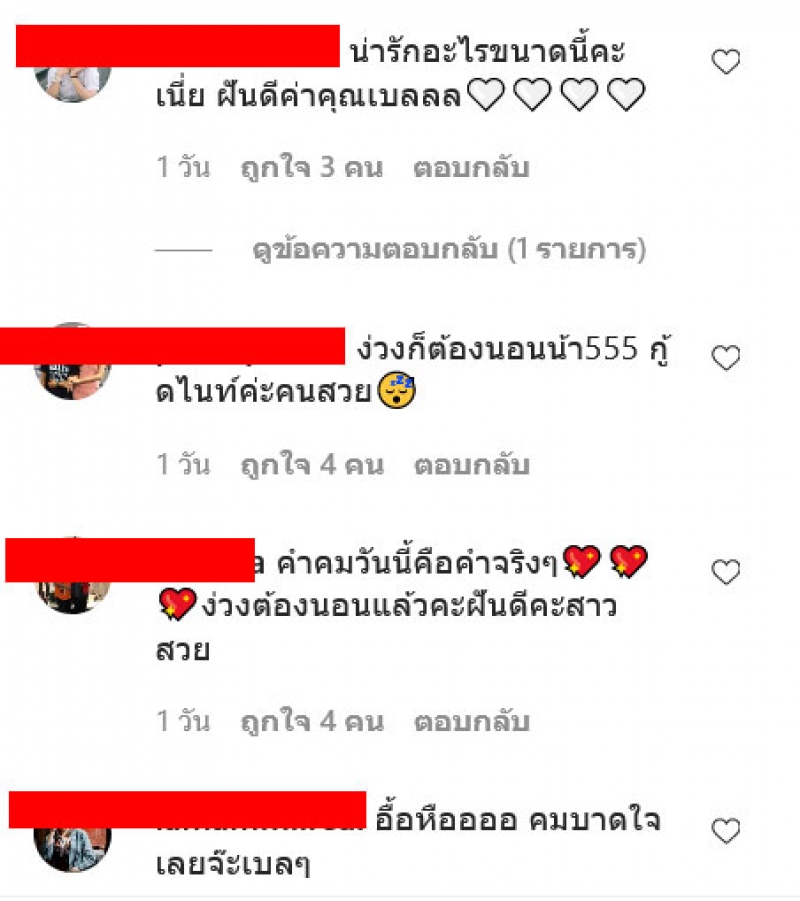Like the ง่วงก็ต้องนอนน้า555 comment

pos(726,358)
